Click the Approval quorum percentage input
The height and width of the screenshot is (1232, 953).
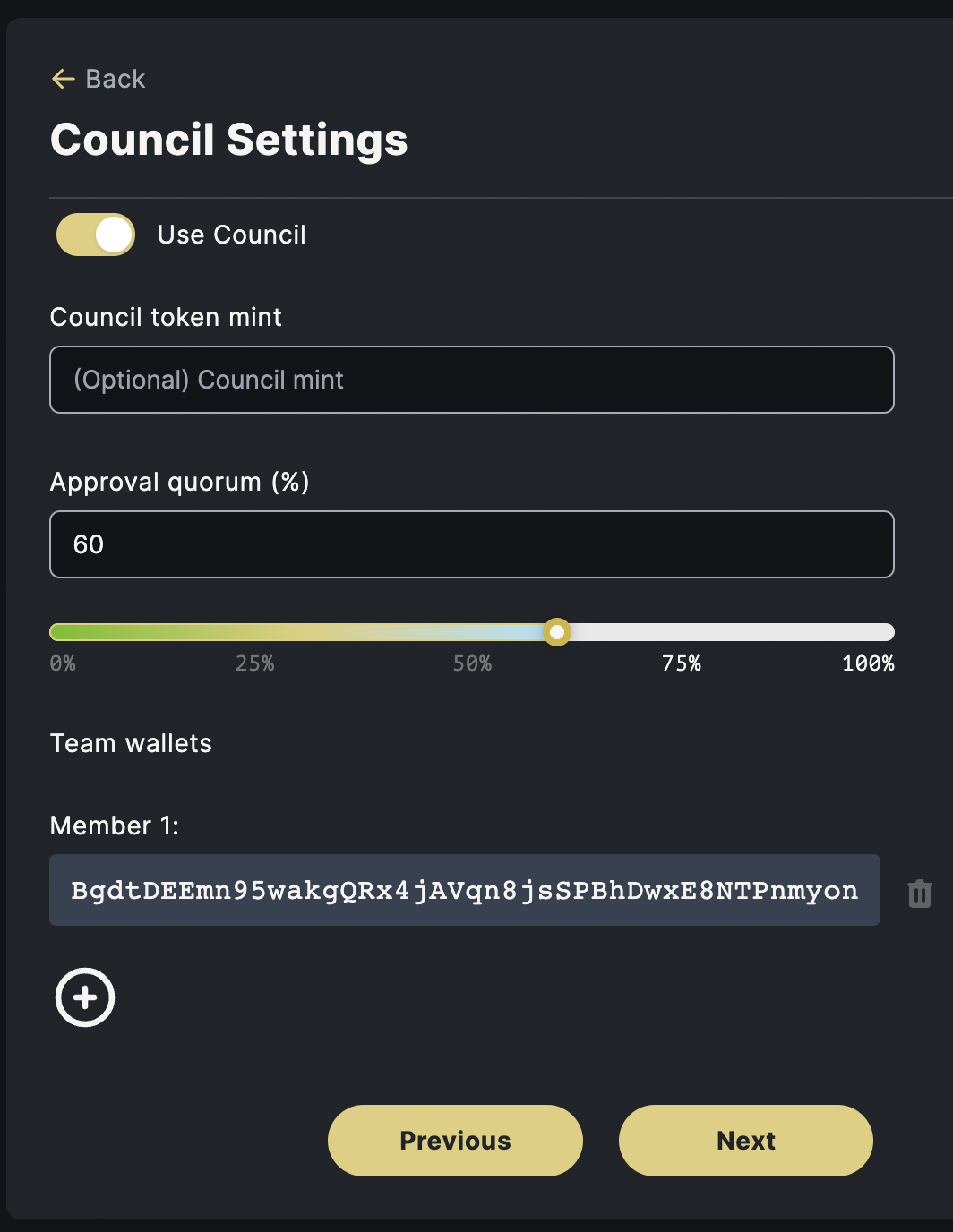(x=471, y=544)
